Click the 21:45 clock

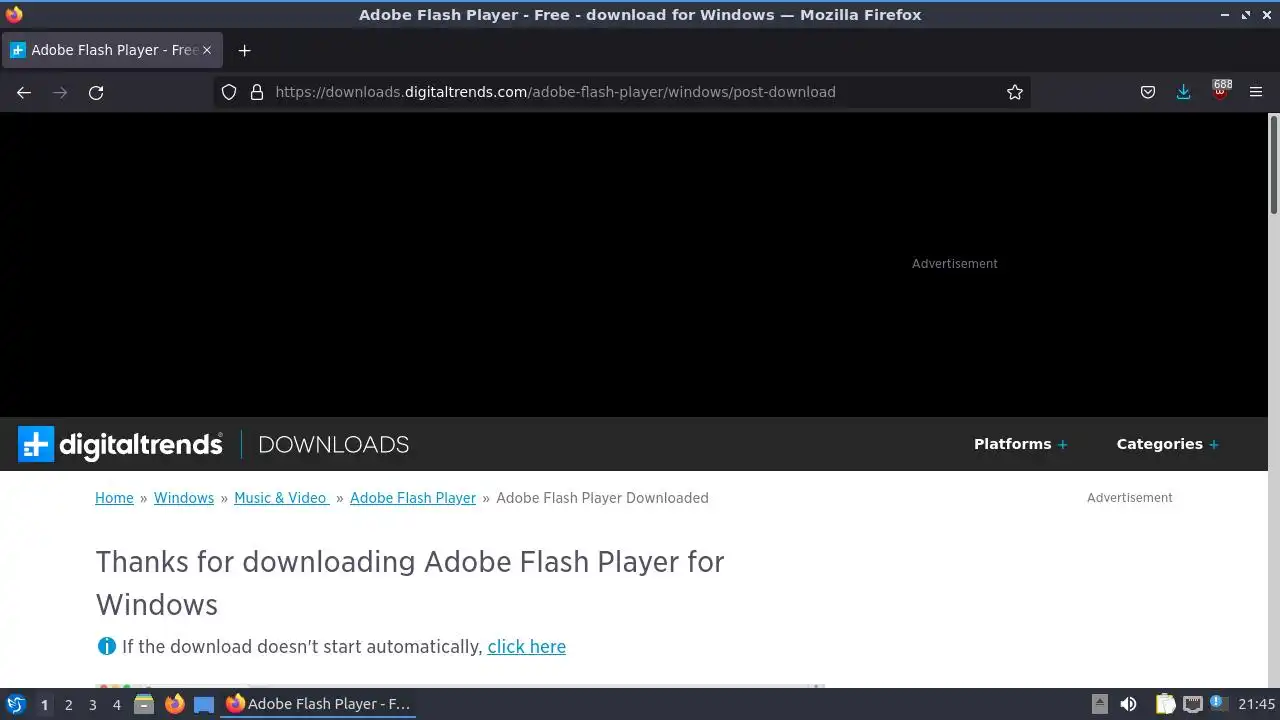[x=1256, y=704]
